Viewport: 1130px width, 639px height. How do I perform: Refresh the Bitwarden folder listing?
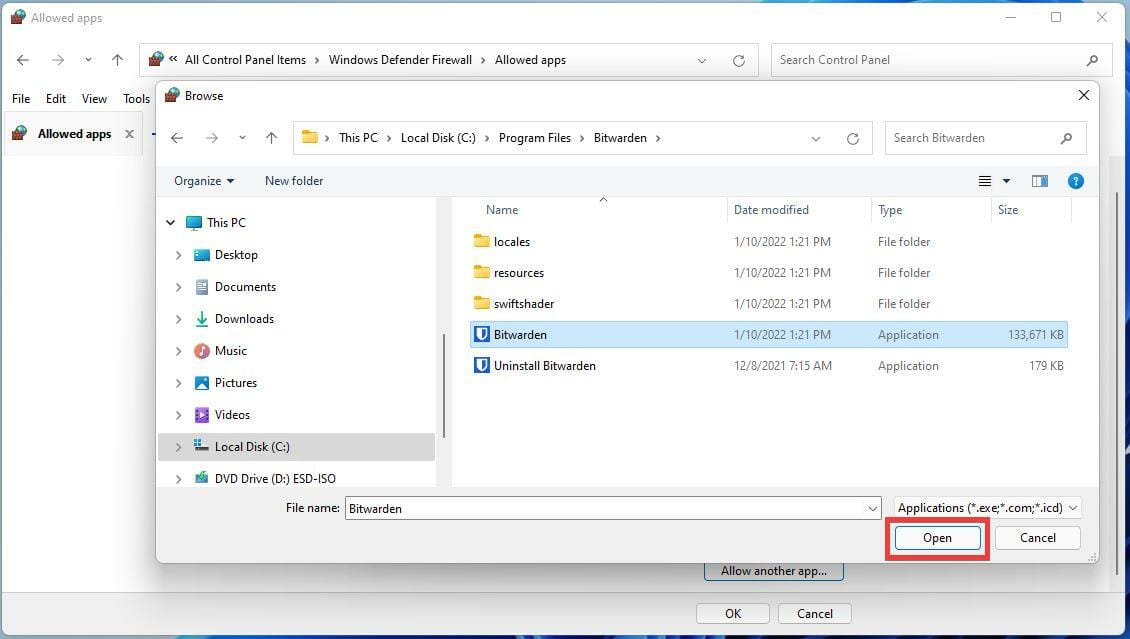[x=853, y=138]
